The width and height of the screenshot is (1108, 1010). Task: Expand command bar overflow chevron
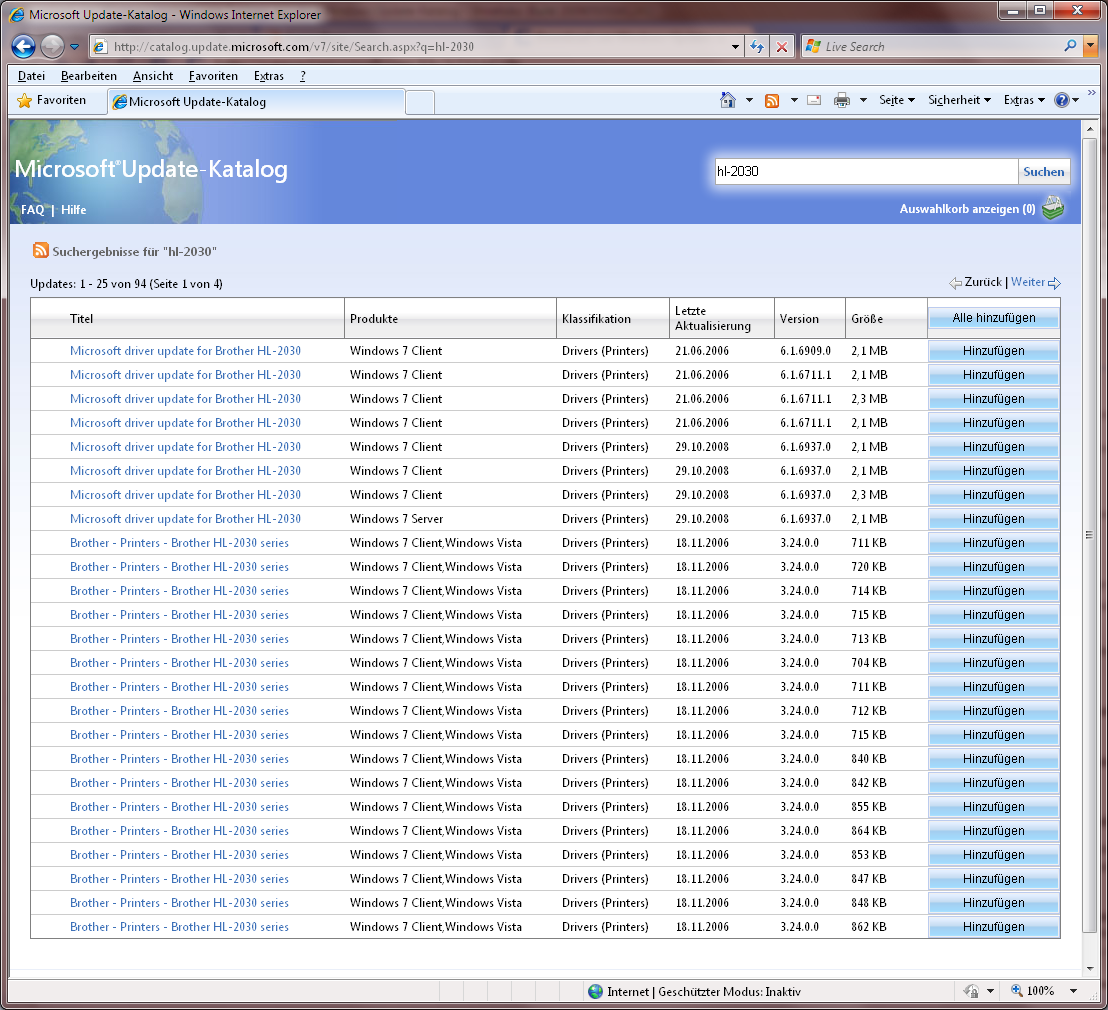point(1092,93)
